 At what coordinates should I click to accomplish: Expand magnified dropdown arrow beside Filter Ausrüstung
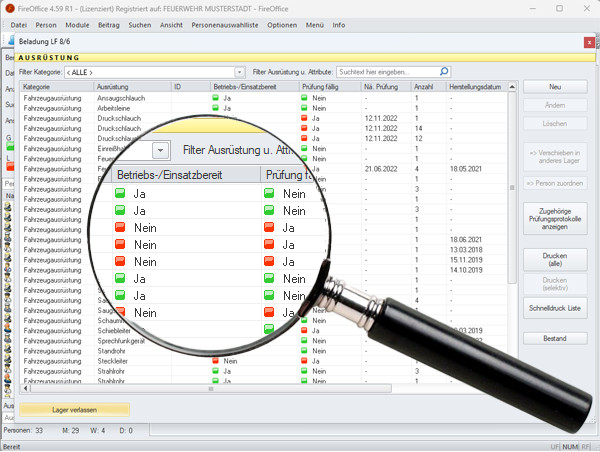coord(161,150)
